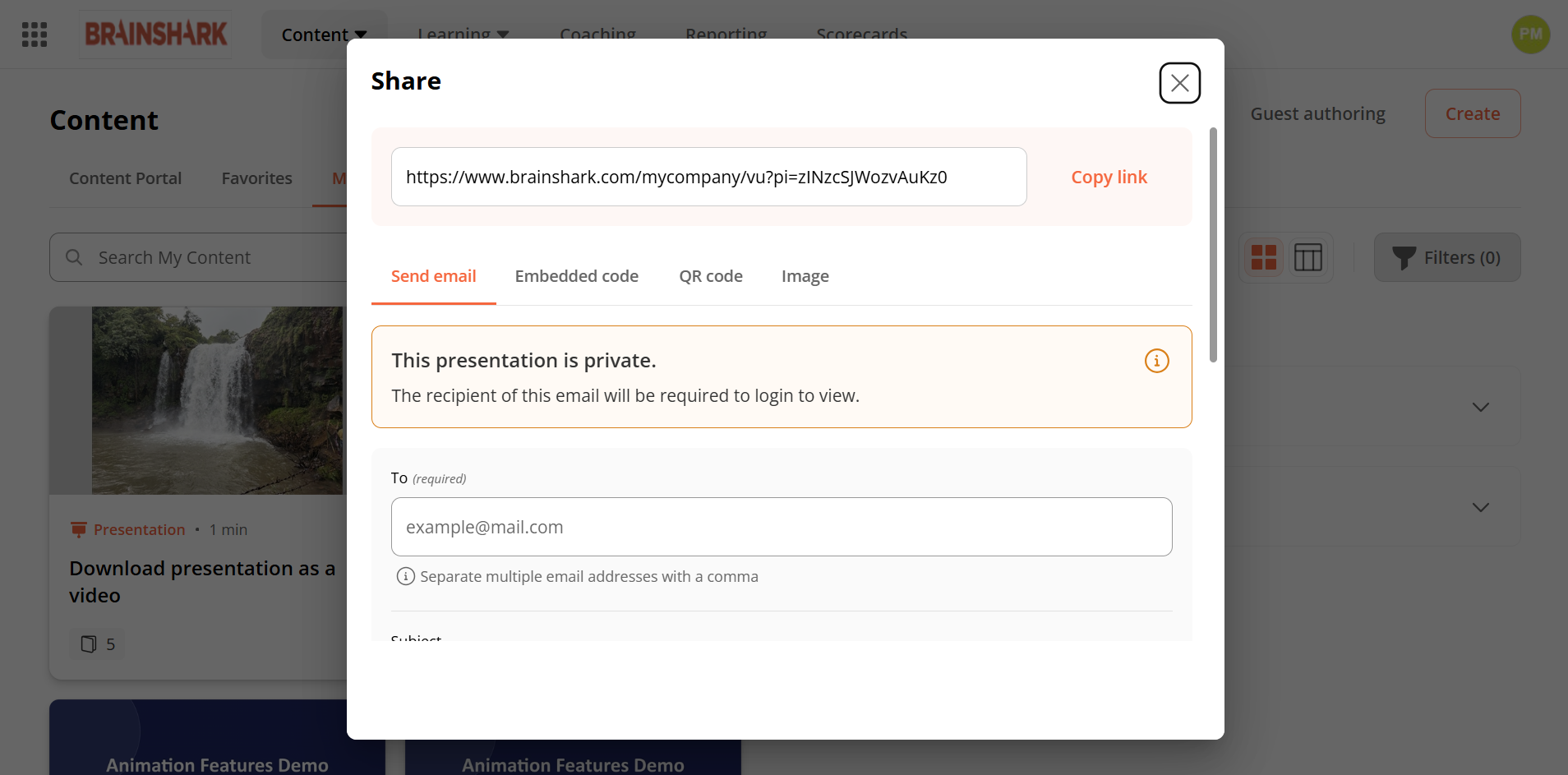
Task: Click the Presentation type icon on card
Action: point(79,529)
